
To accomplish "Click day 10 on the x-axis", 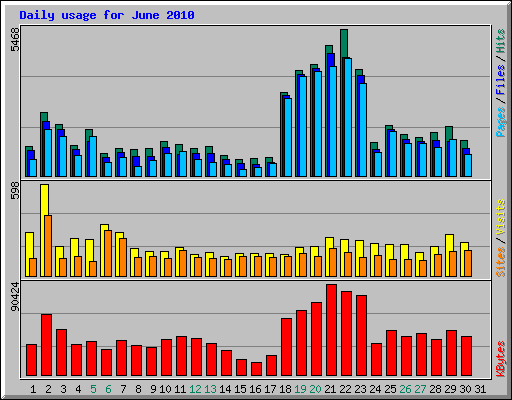I will point(165,389).
